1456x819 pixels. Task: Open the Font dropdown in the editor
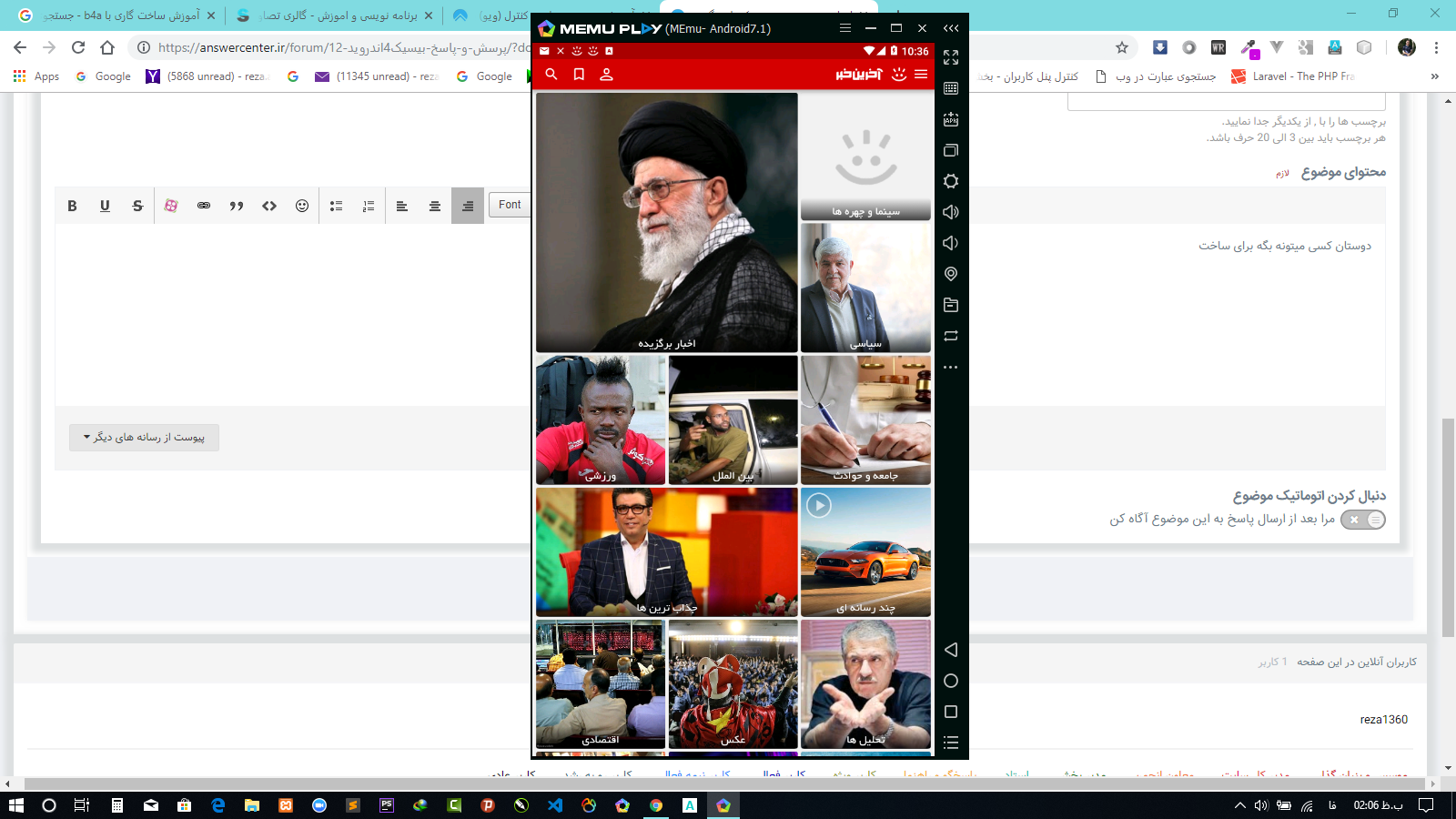click(x=510, y=205)
